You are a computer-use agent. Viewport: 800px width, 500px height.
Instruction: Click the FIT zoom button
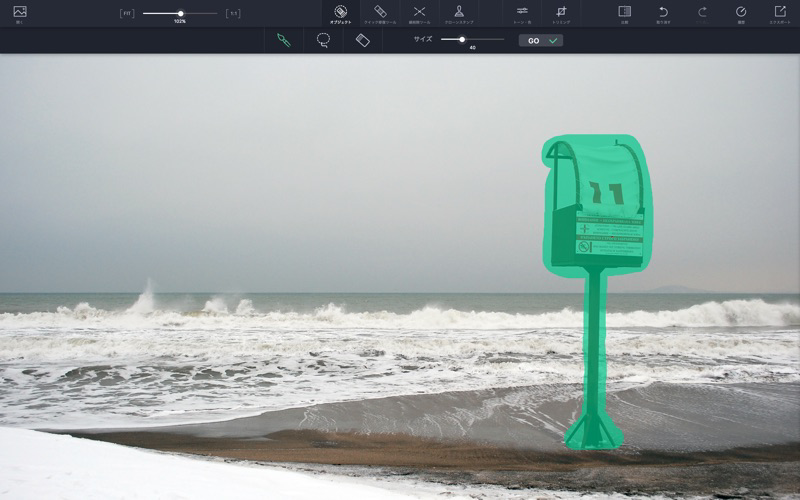tap(127, 14)
